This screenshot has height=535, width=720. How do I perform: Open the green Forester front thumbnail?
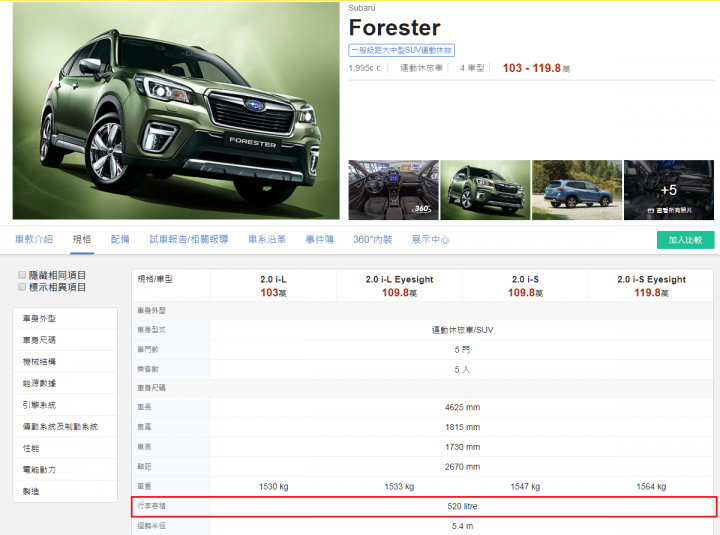point(485,190)
